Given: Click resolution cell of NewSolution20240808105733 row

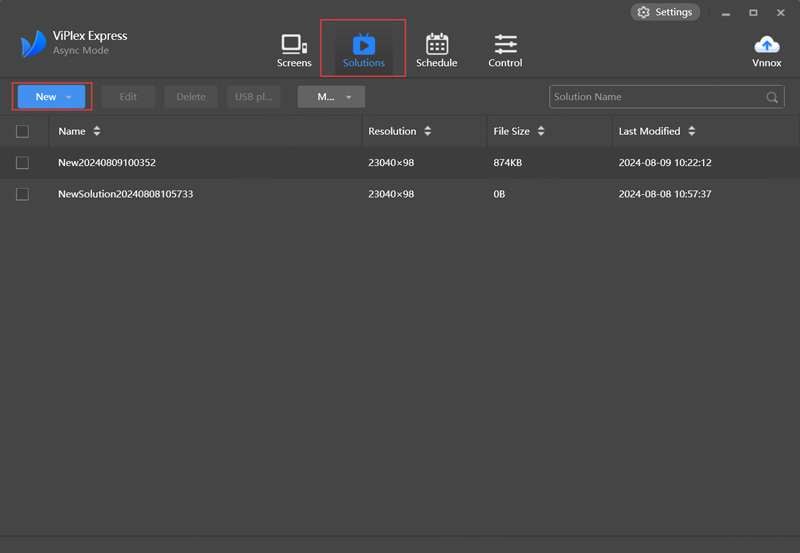Looking at the screenshot, I should tap(391, 194).
